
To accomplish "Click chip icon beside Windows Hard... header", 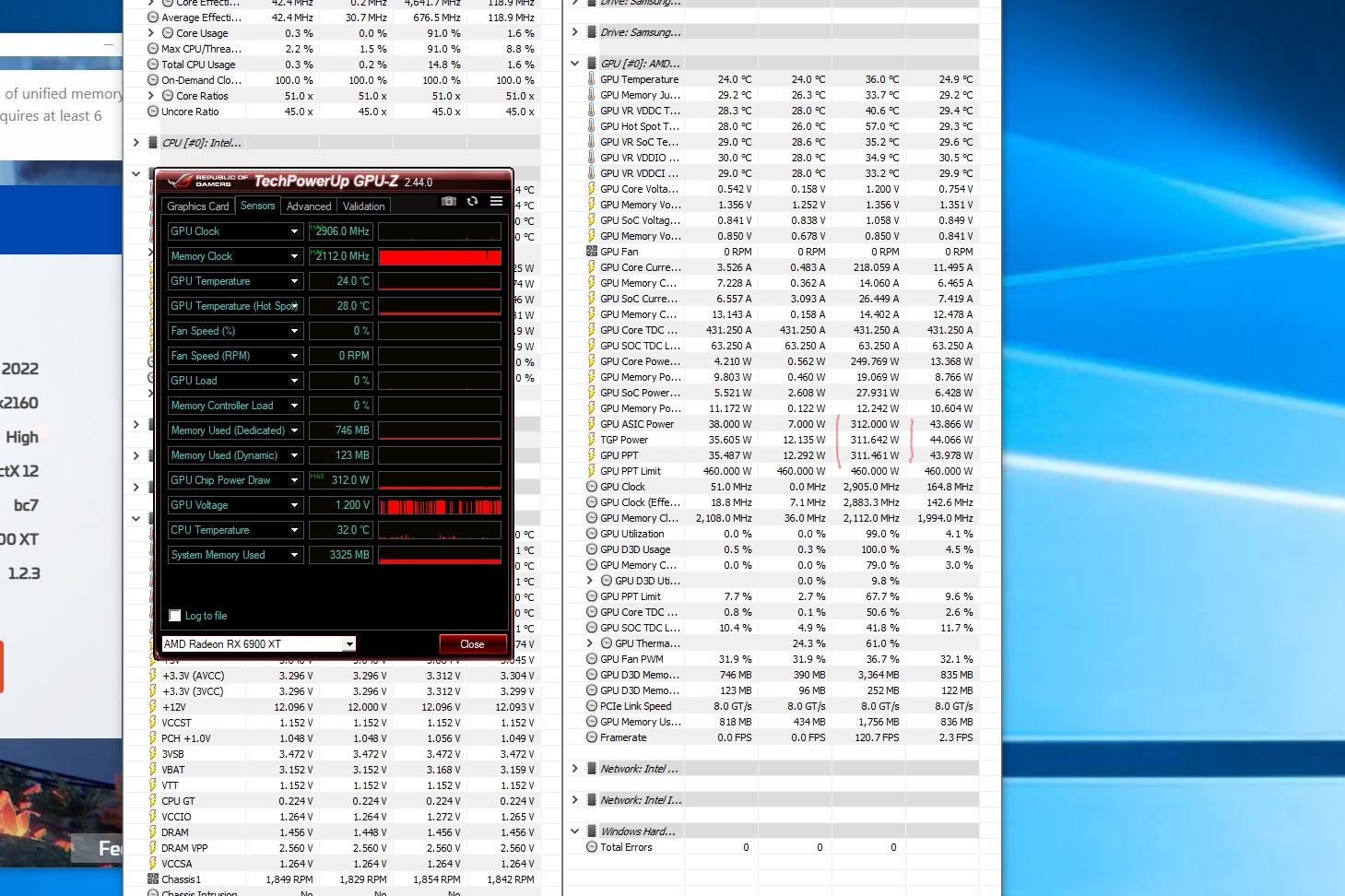I will coord(592,831).
